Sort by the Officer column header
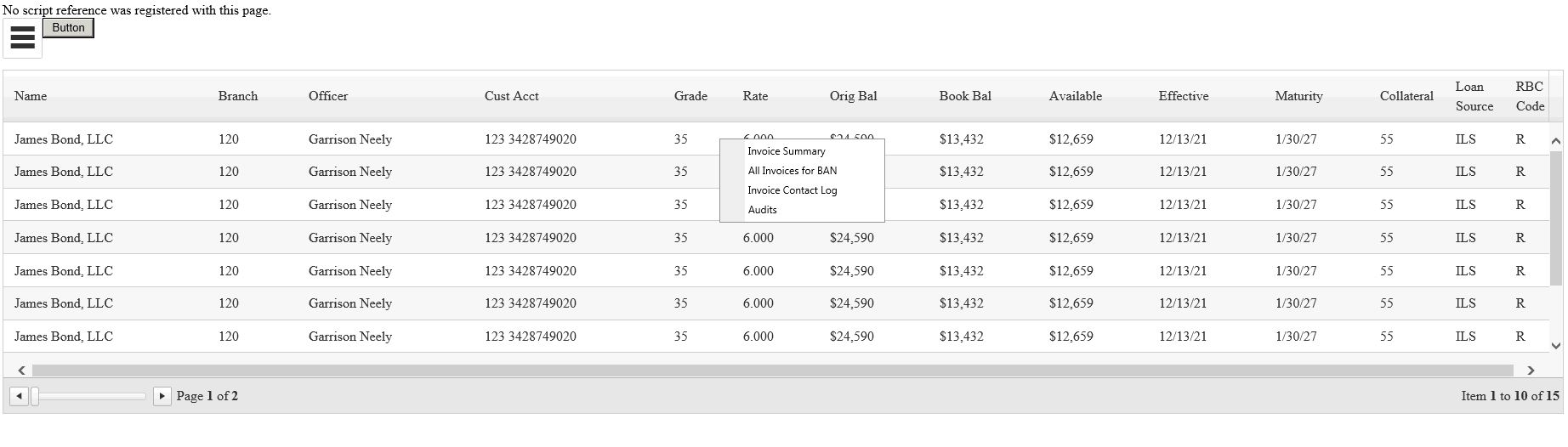1568x447 pixels. click(328, 96)
